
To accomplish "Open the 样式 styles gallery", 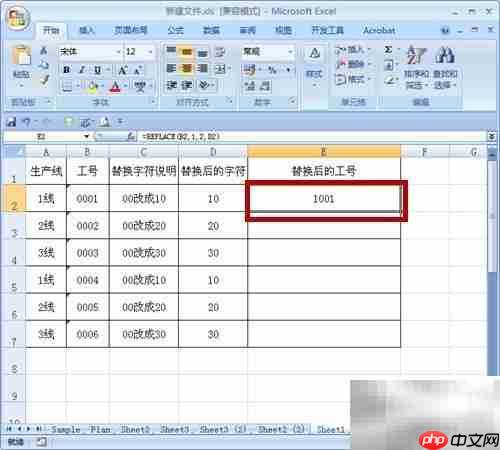I will click(314, 67).
